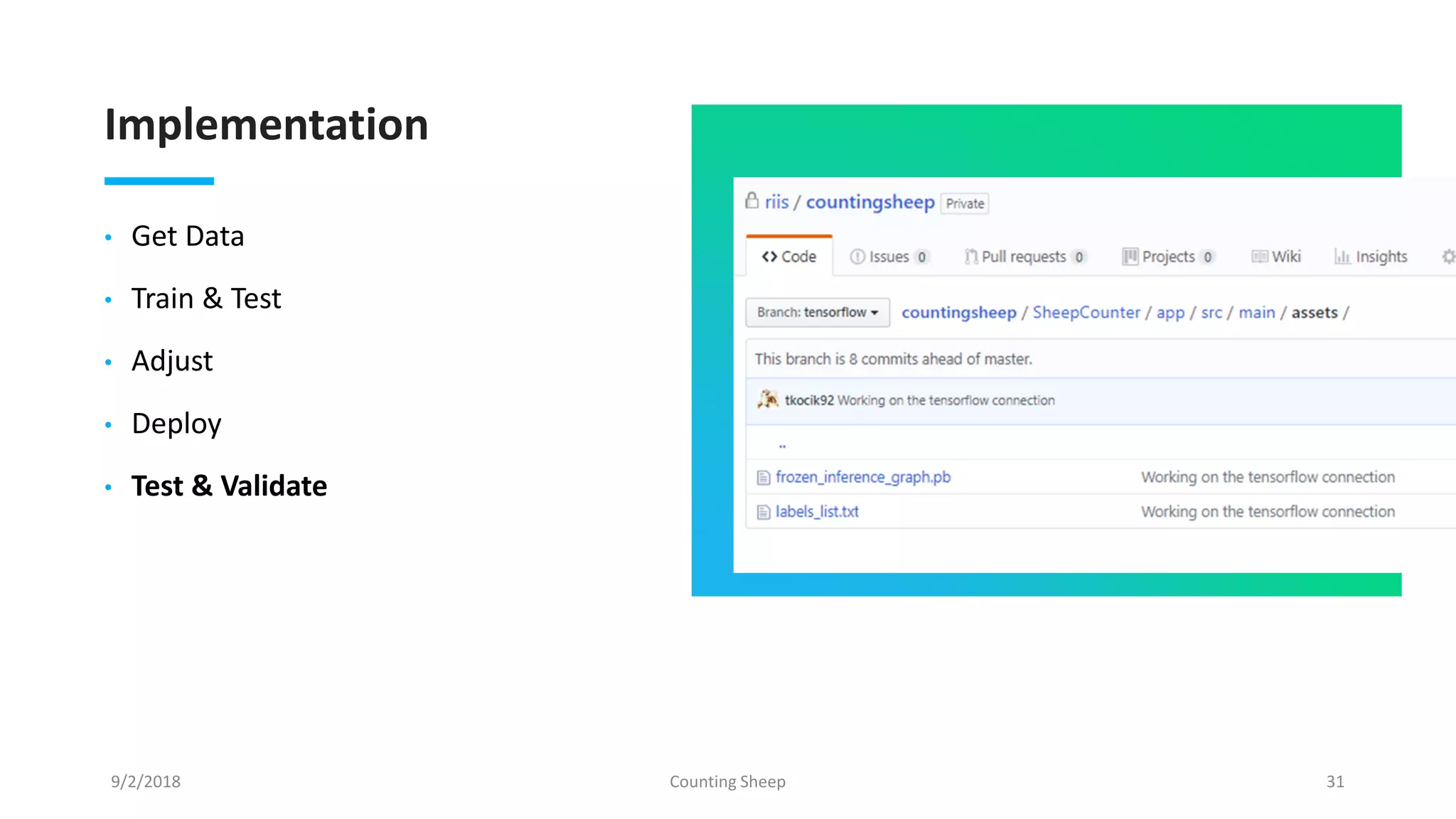Open commit message for labels_list.txt row

click(1268, 512)
